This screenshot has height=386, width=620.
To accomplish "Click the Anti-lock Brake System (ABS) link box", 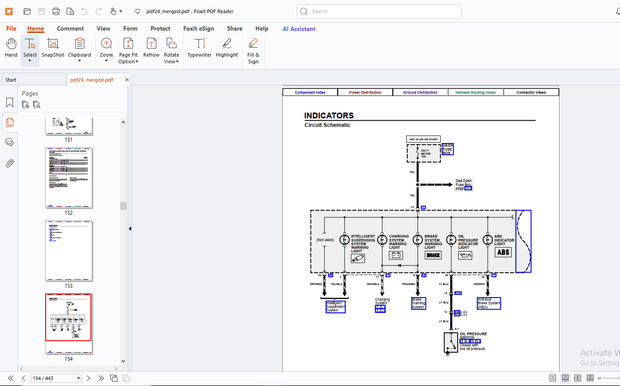I will 489,303.
